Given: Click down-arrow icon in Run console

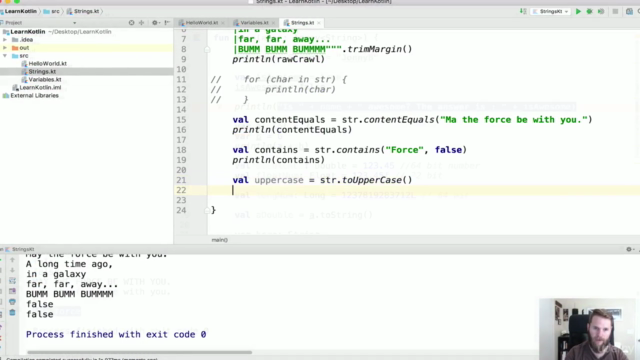Looking at the screenshot, I should click(12, 270).
